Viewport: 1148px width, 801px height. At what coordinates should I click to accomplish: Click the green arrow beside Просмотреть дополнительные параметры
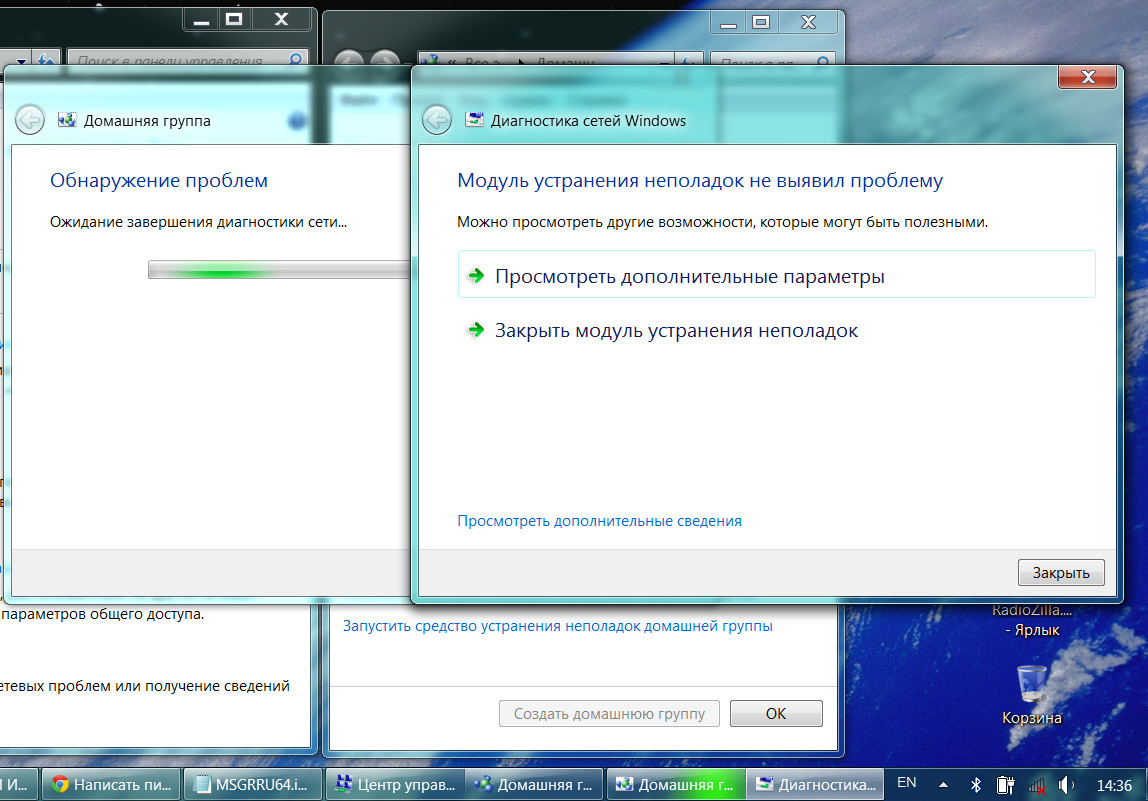(476, 276)
